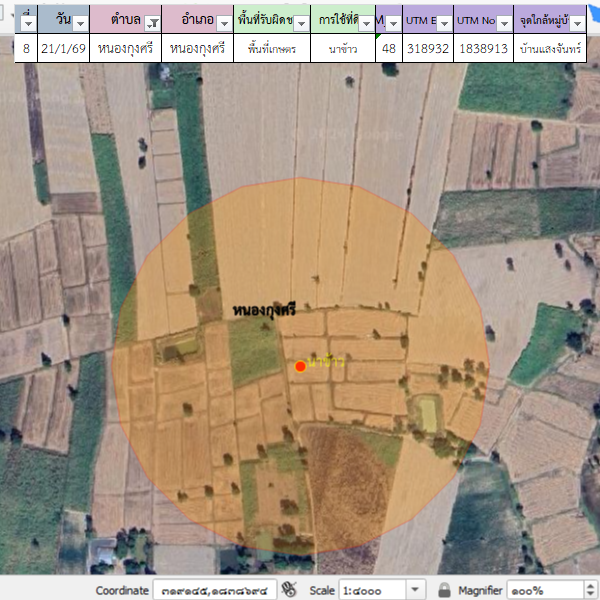Click the Scale value combo box
This screenshot has width=600, height=600.
[372, 590]
